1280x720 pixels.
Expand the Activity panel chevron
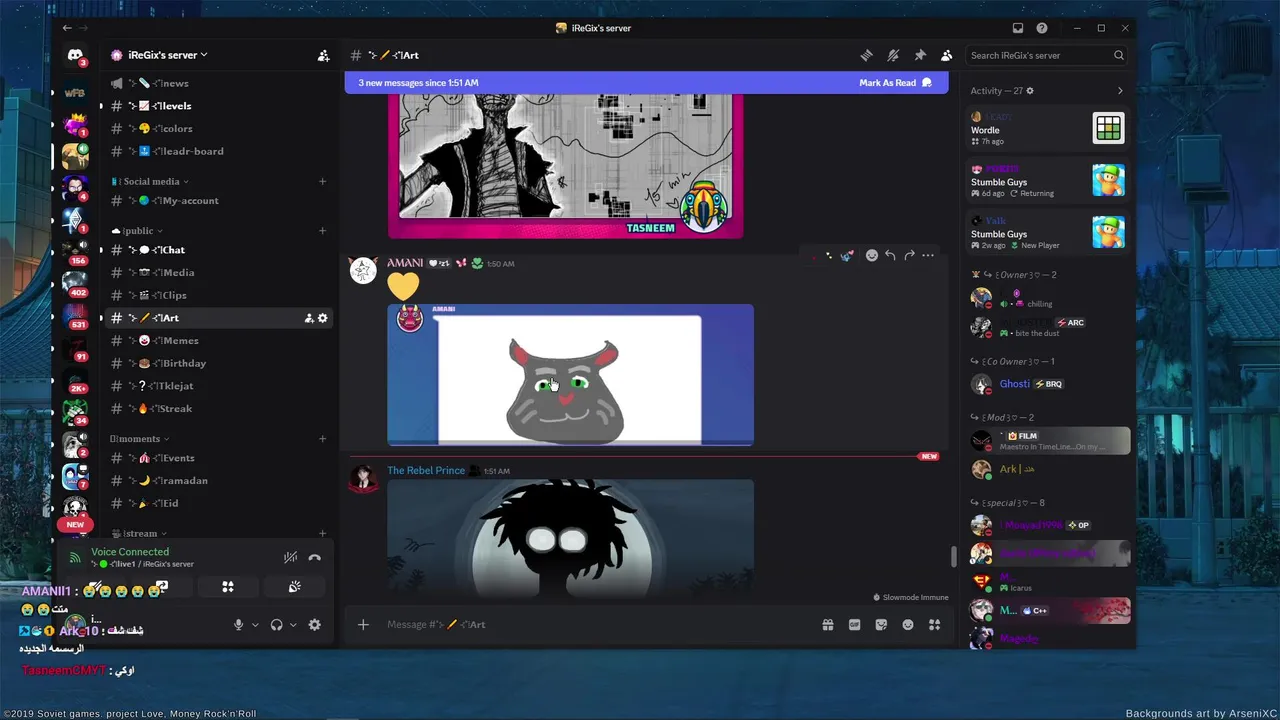1120,91
